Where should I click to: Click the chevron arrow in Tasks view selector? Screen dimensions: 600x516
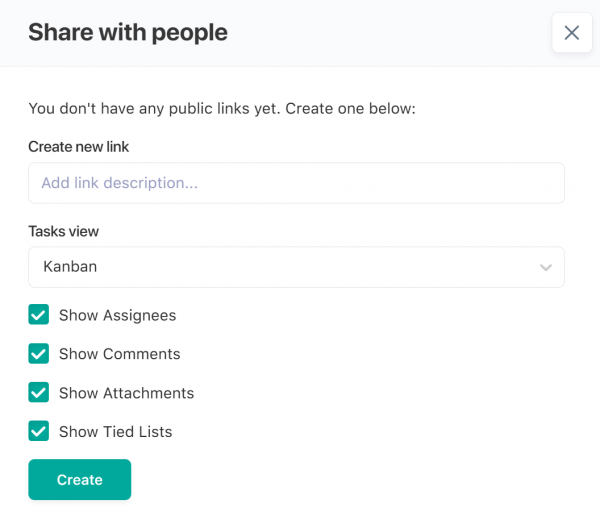546,268
